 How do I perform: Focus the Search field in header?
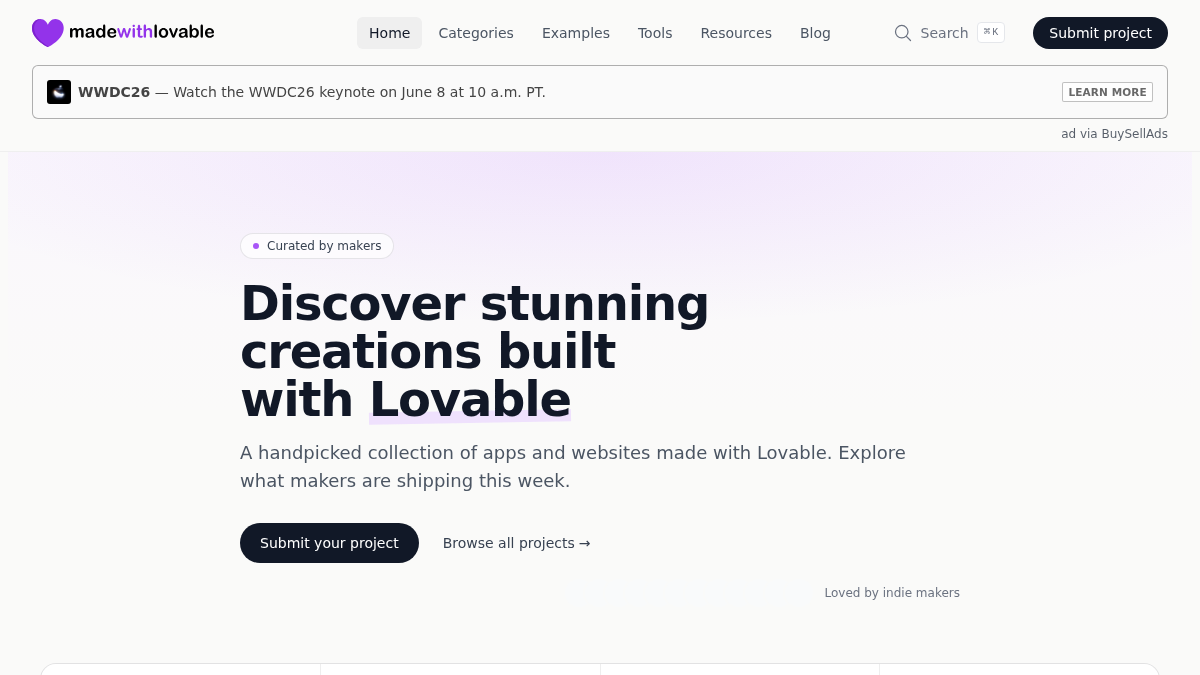[949, 33]
